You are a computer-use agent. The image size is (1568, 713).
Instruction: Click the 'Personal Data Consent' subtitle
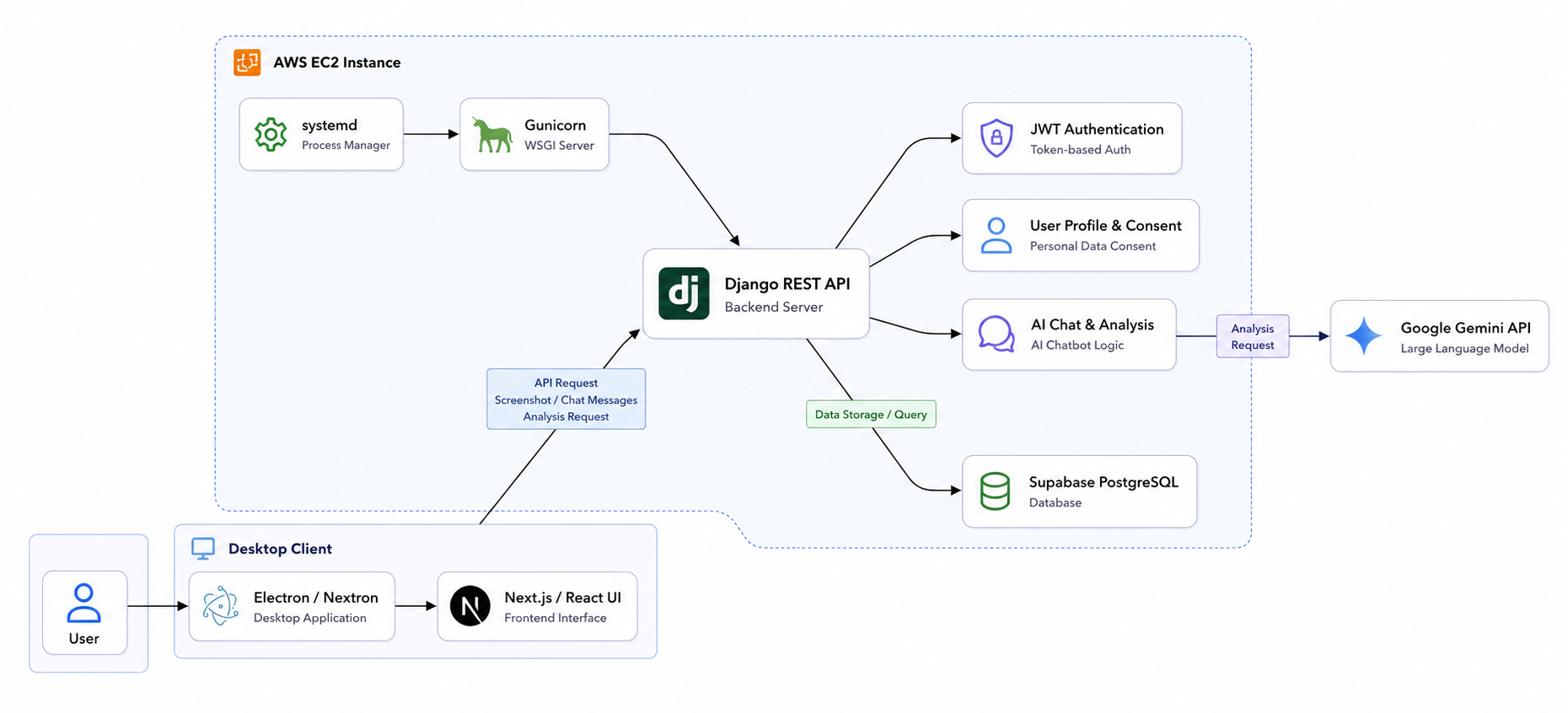(x=1093, y=246)
